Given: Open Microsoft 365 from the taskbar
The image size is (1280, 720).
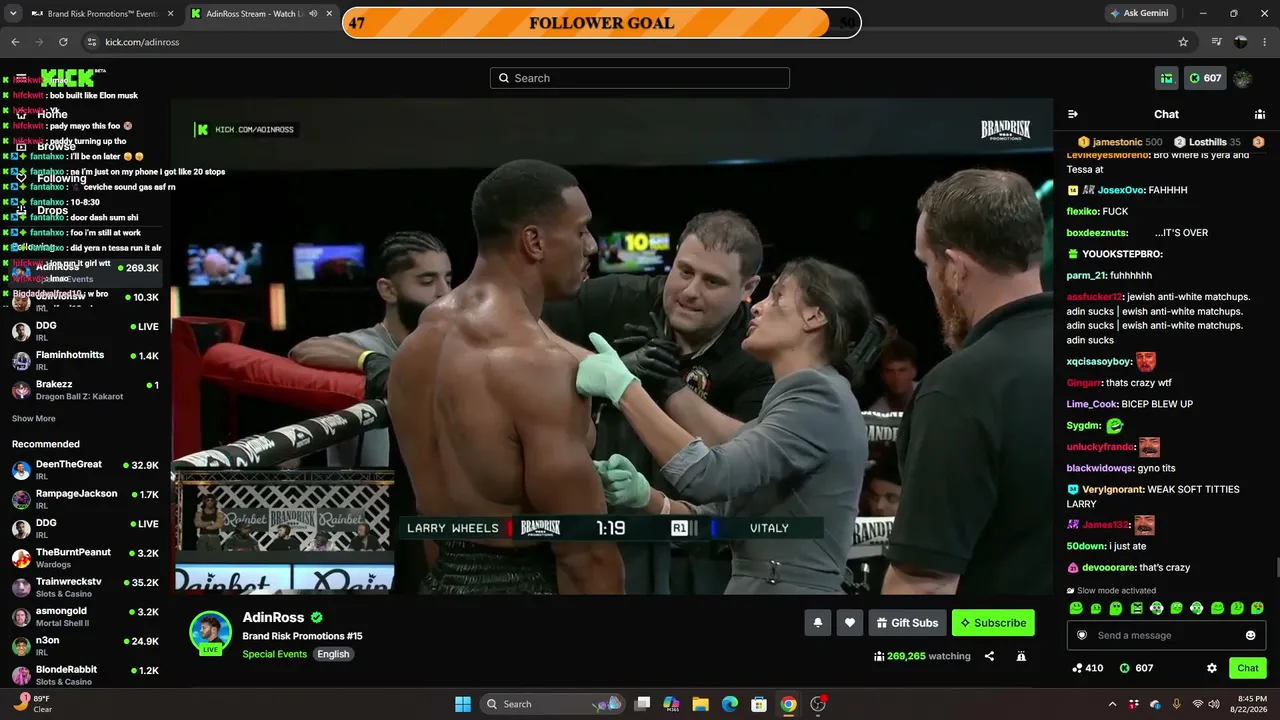Looking at the screenshot, I should point(671,704).
